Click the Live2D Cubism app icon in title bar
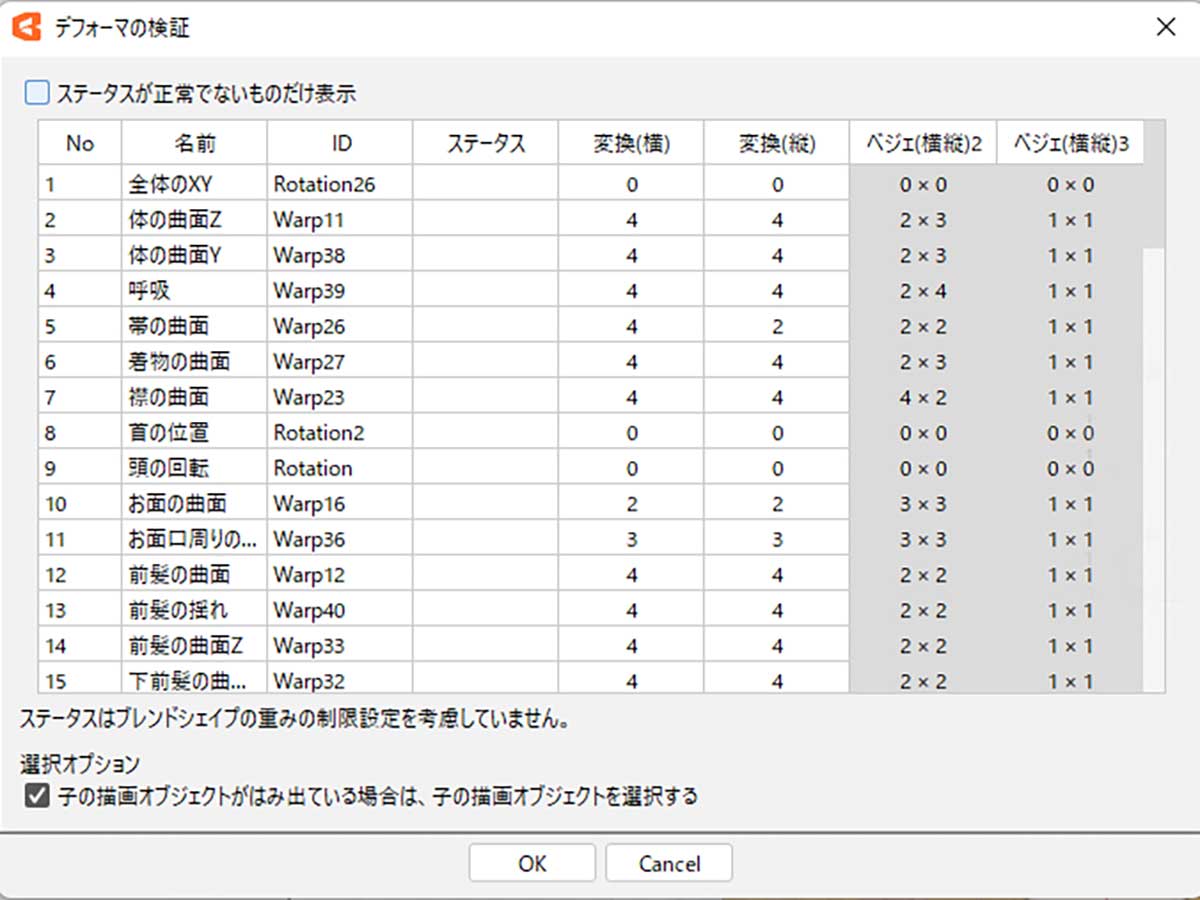The height and width of the screenshot is (900, 1200). coord(28,28)
